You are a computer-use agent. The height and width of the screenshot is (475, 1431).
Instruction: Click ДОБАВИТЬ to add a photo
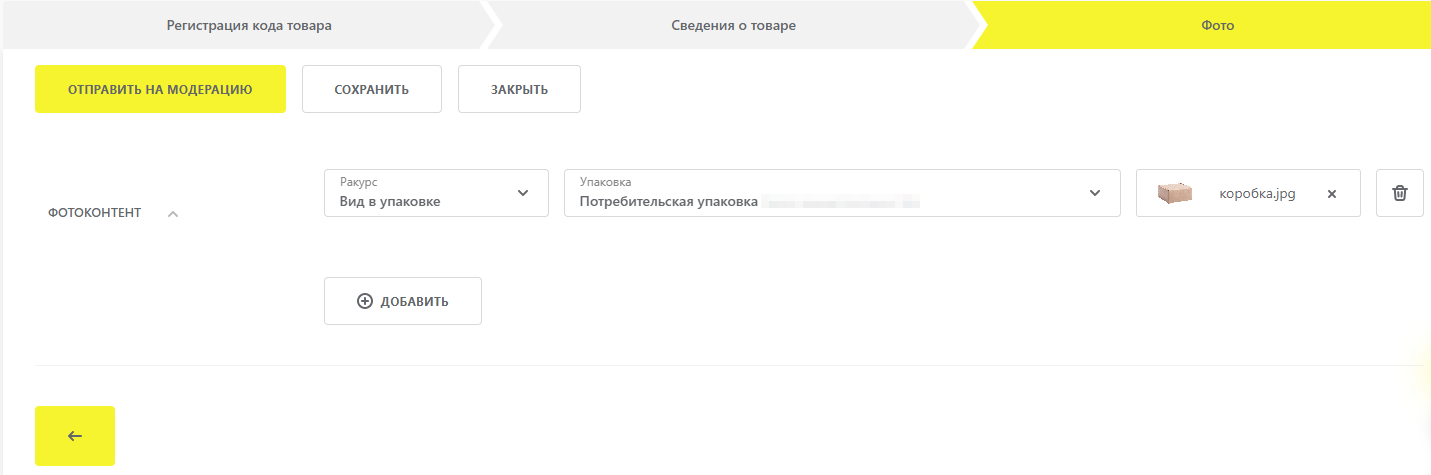[403, 301]
